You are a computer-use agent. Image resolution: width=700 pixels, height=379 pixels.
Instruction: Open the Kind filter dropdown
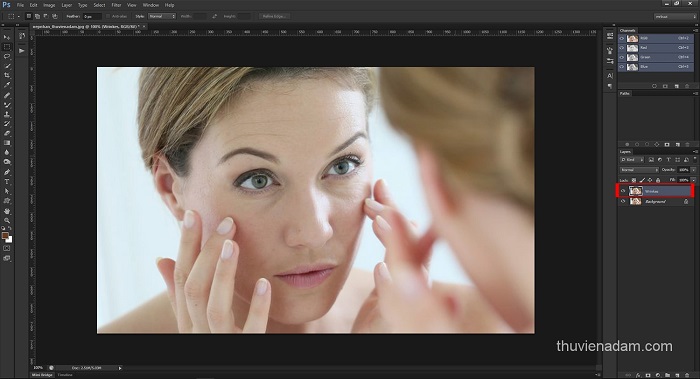pyautogui.click(x=631, y=160)
